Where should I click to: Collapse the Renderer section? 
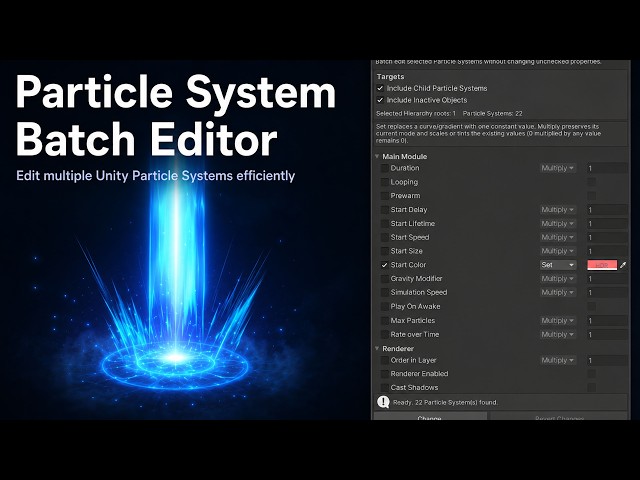(x=377, y=349)
